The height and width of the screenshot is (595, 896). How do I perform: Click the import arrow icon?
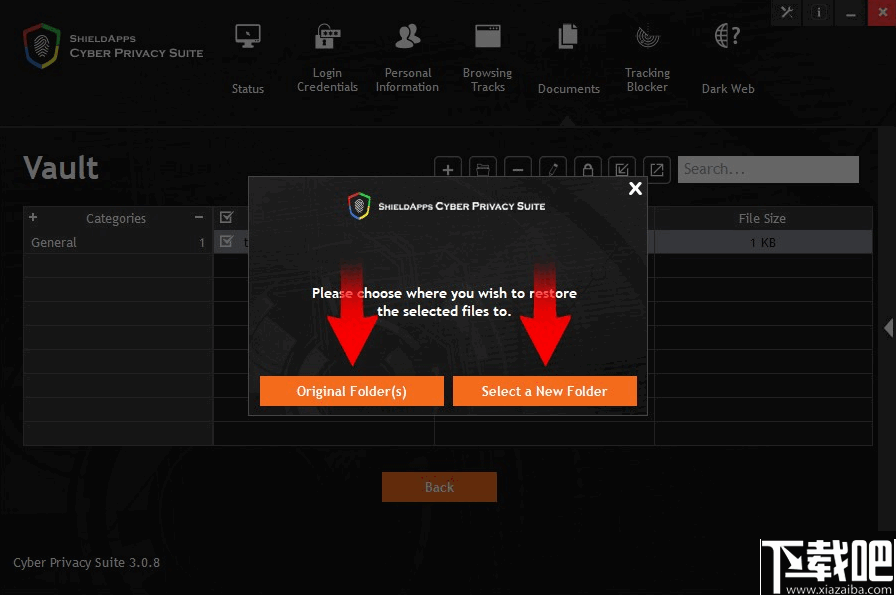pos(622,170)
